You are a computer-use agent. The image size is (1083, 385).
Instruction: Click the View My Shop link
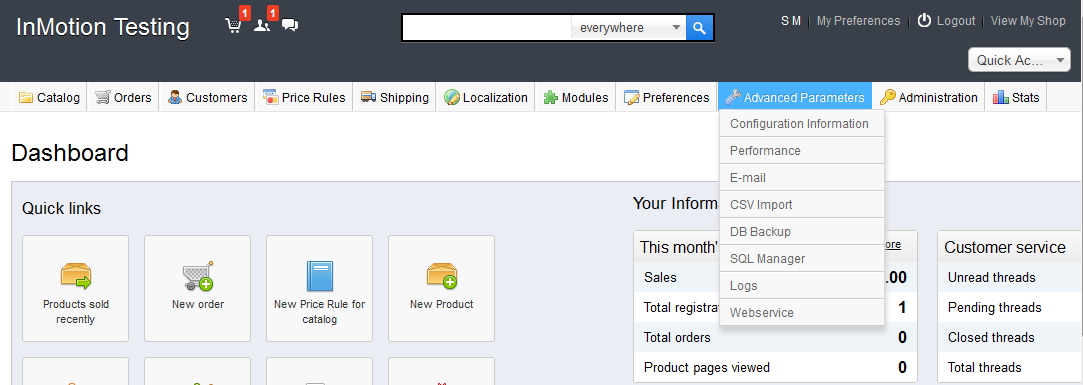(x=1028, y=21)
